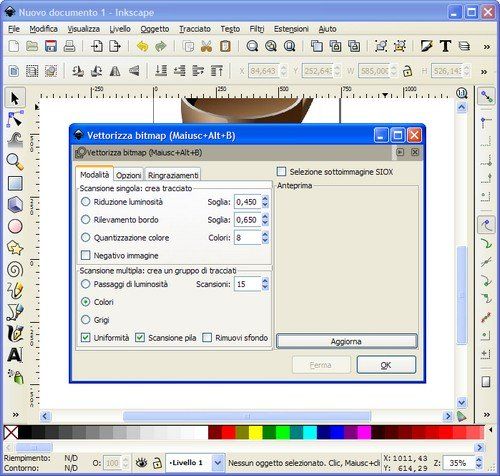Select Riduzione luminosità radio button

pyautogui.click(x=86, y=202)
